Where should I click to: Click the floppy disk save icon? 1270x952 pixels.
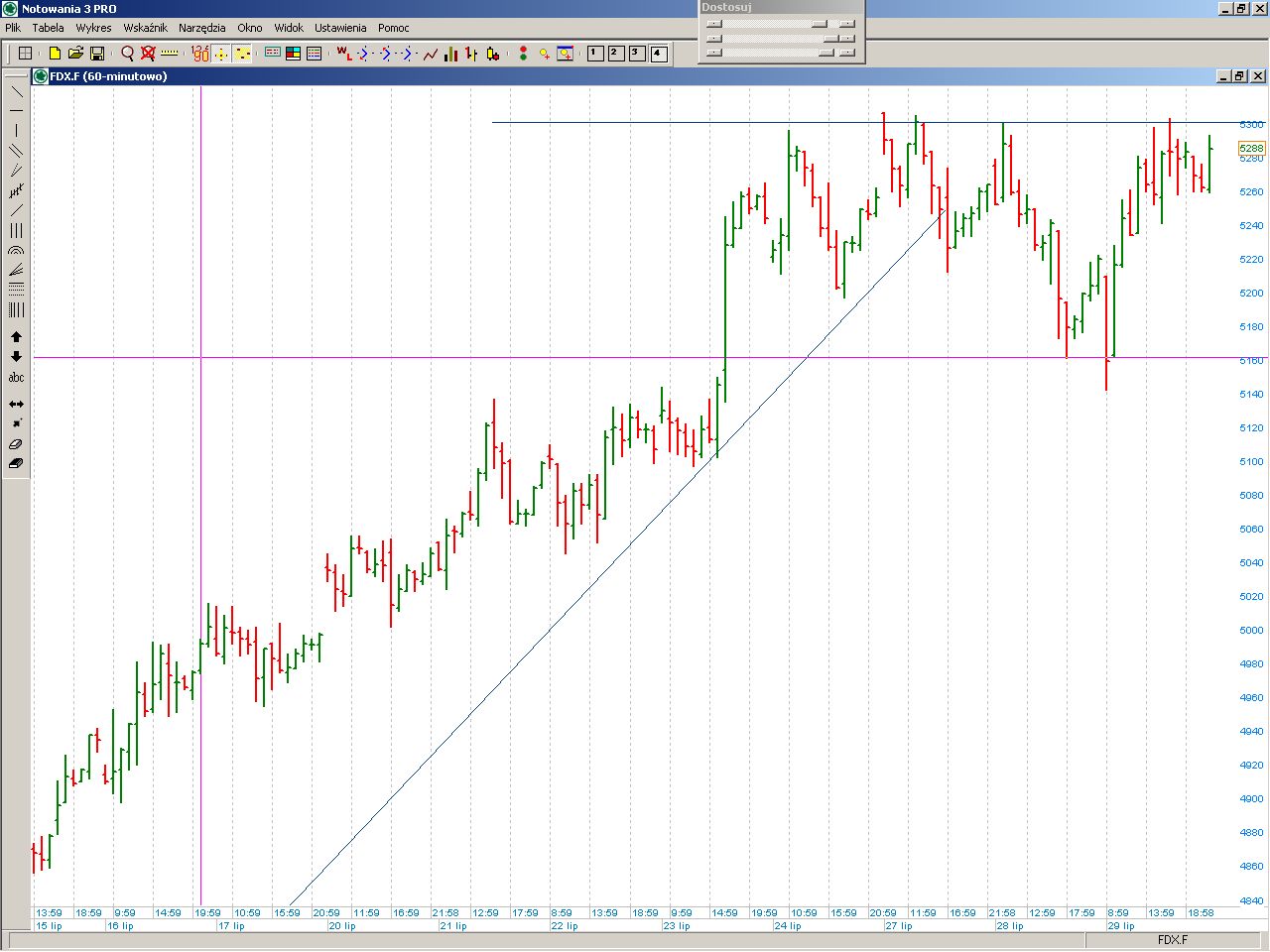(x=97, y=54)
